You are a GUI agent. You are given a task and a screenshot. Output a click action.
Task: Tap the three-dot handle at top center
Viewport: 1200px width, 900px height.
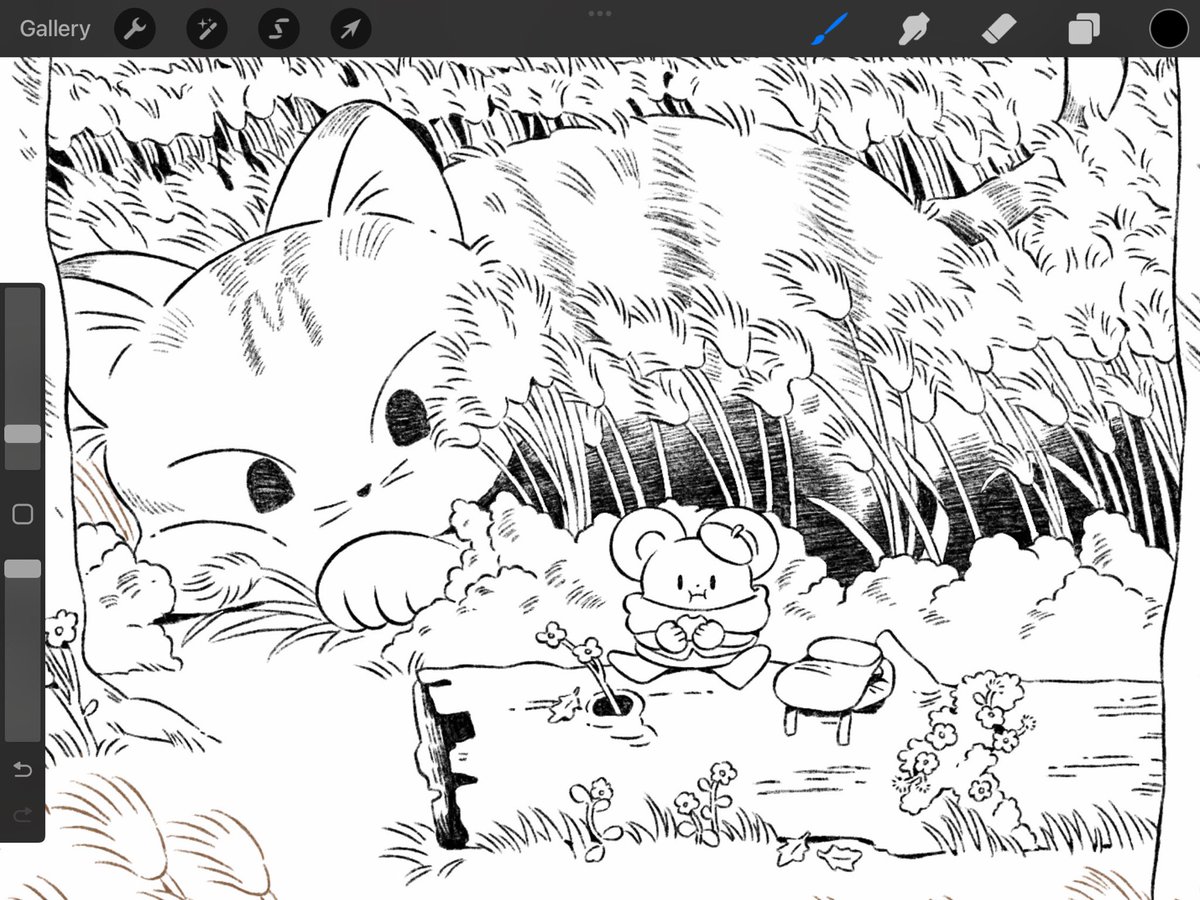600,13
